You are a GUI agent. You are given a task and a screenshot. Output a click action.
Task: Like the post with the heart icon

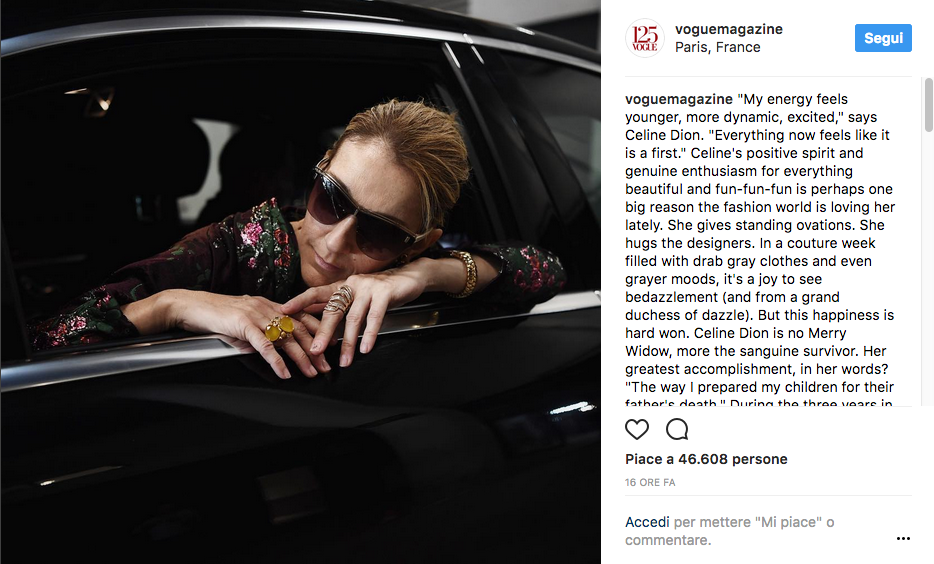(x=637, y=429)
